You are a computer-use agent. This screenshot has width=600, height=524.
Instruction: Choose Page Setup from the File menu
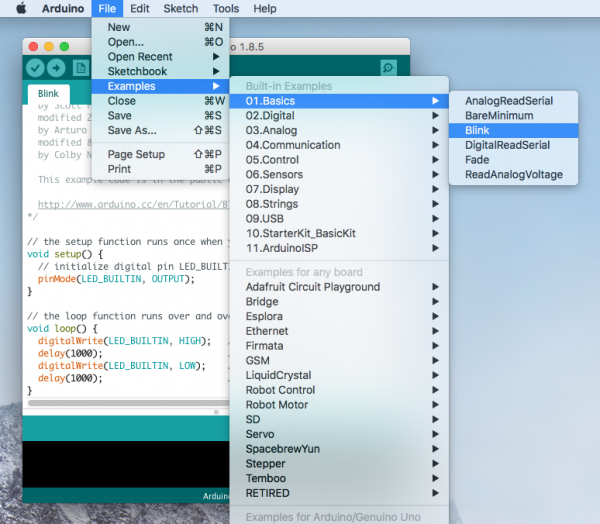(x=160, y=154)
